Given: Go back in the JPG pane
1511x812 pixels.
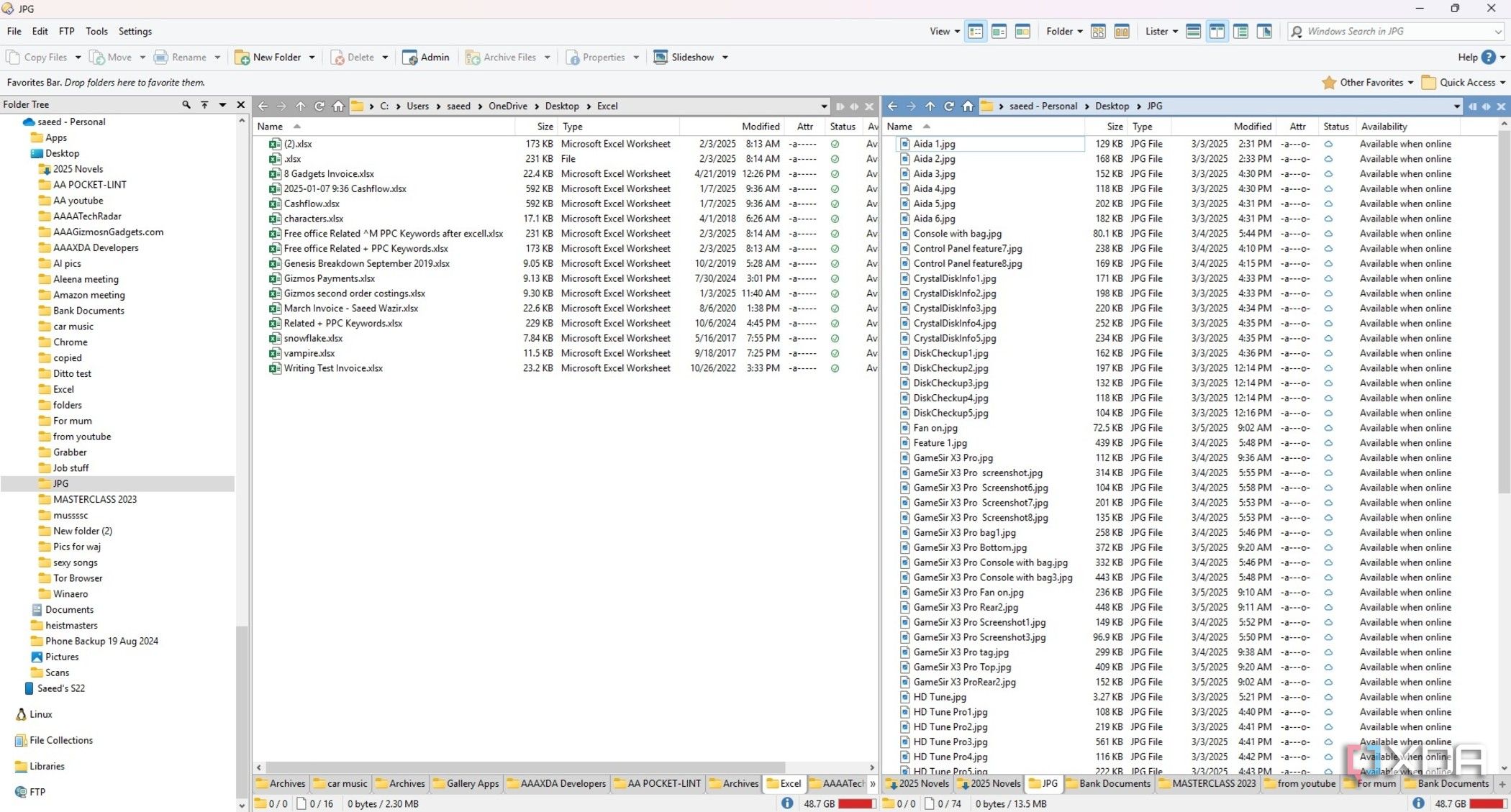Looking at the screenshot, I should point(892,106).
